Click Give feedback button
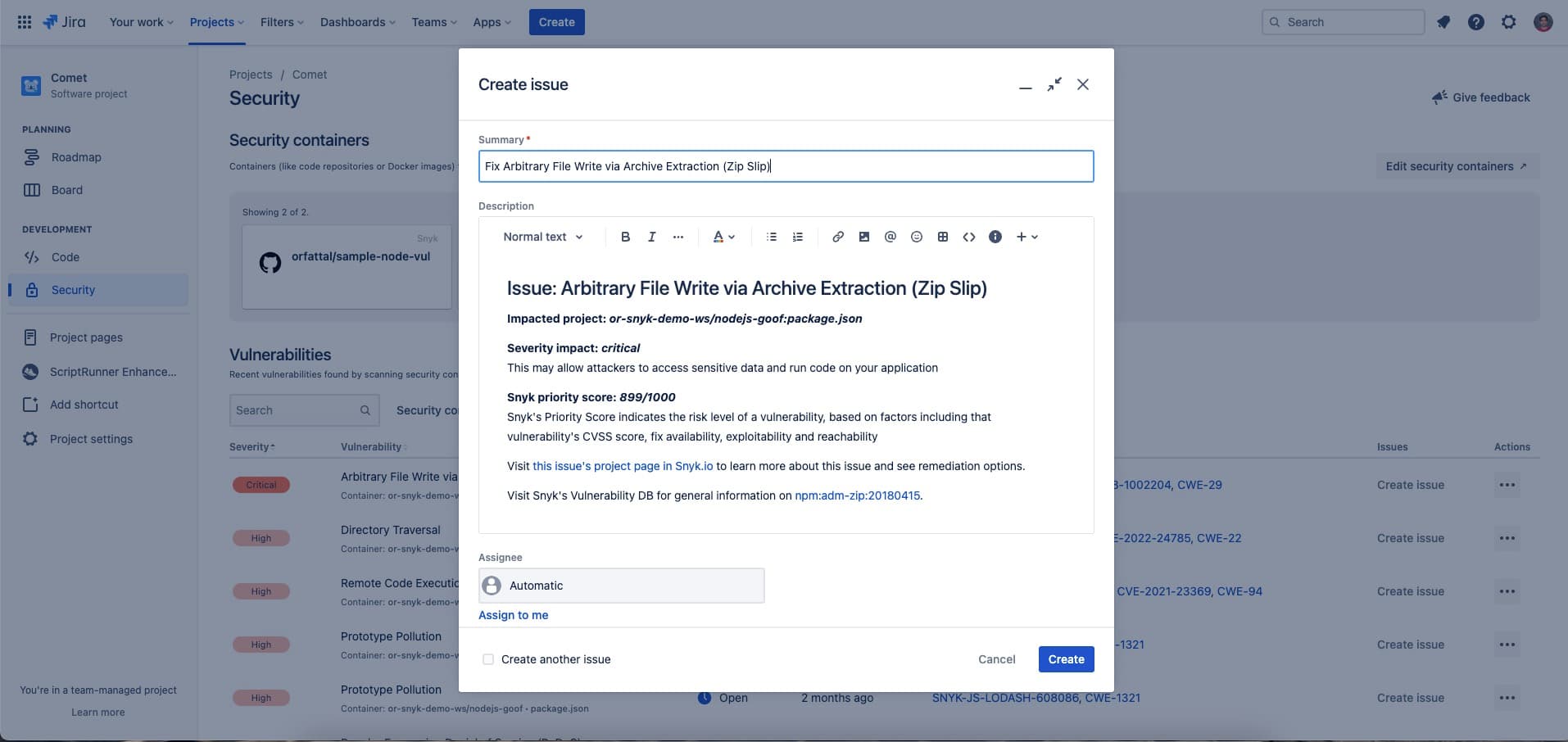The height and width of the screenshot is (742, 1568). [1481, 97]
